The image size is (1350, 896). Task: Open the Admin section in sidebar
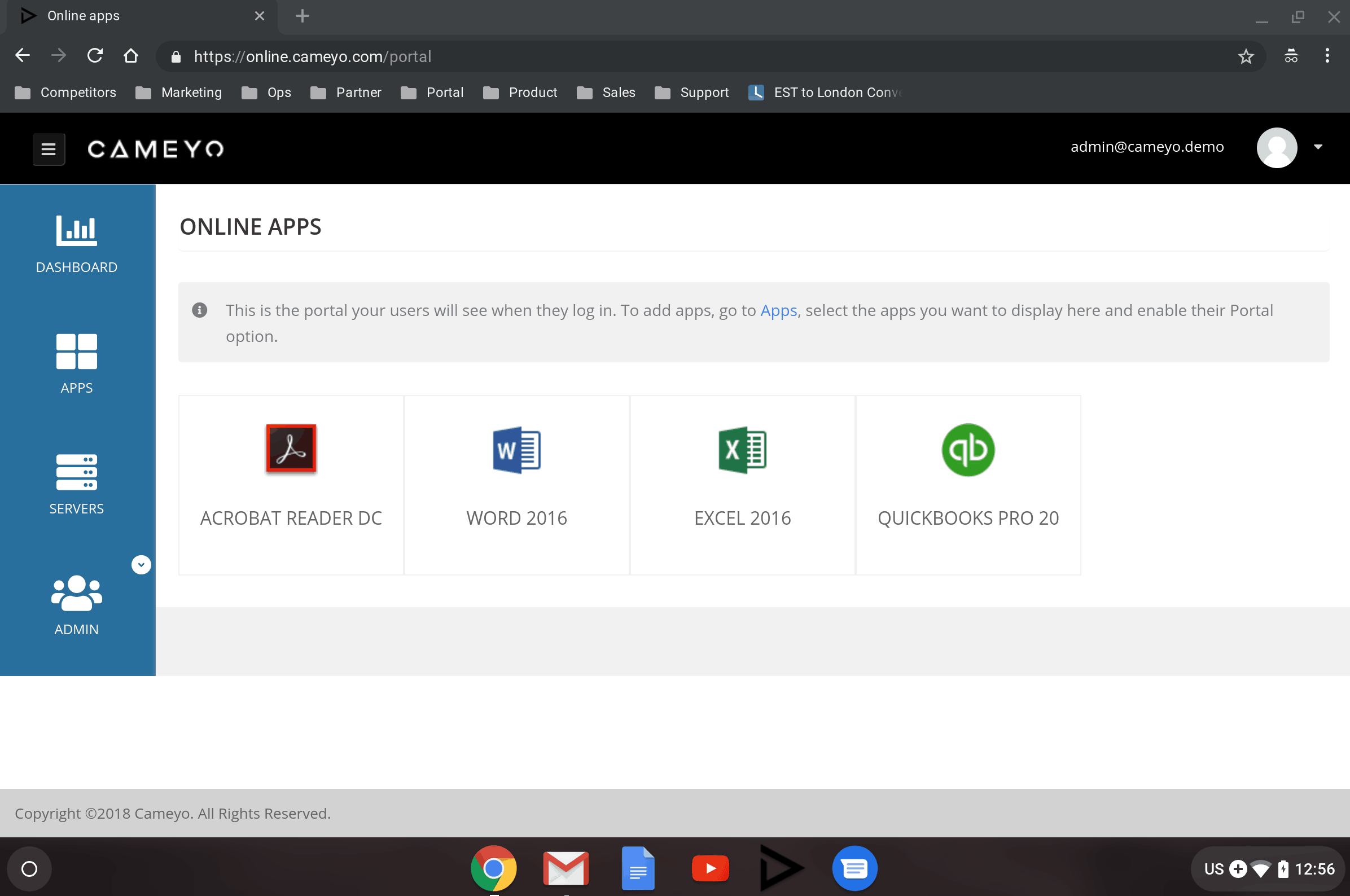point(77,606)
